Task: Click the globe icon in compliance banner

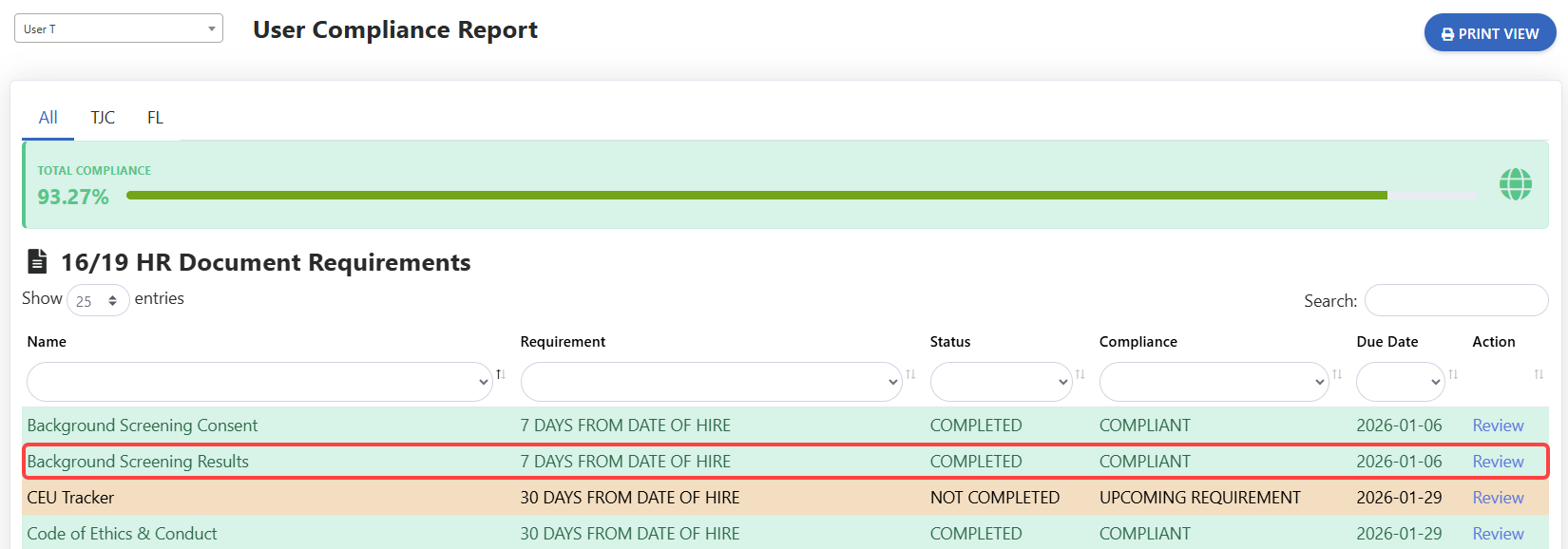Action: tap(1515, 184)
